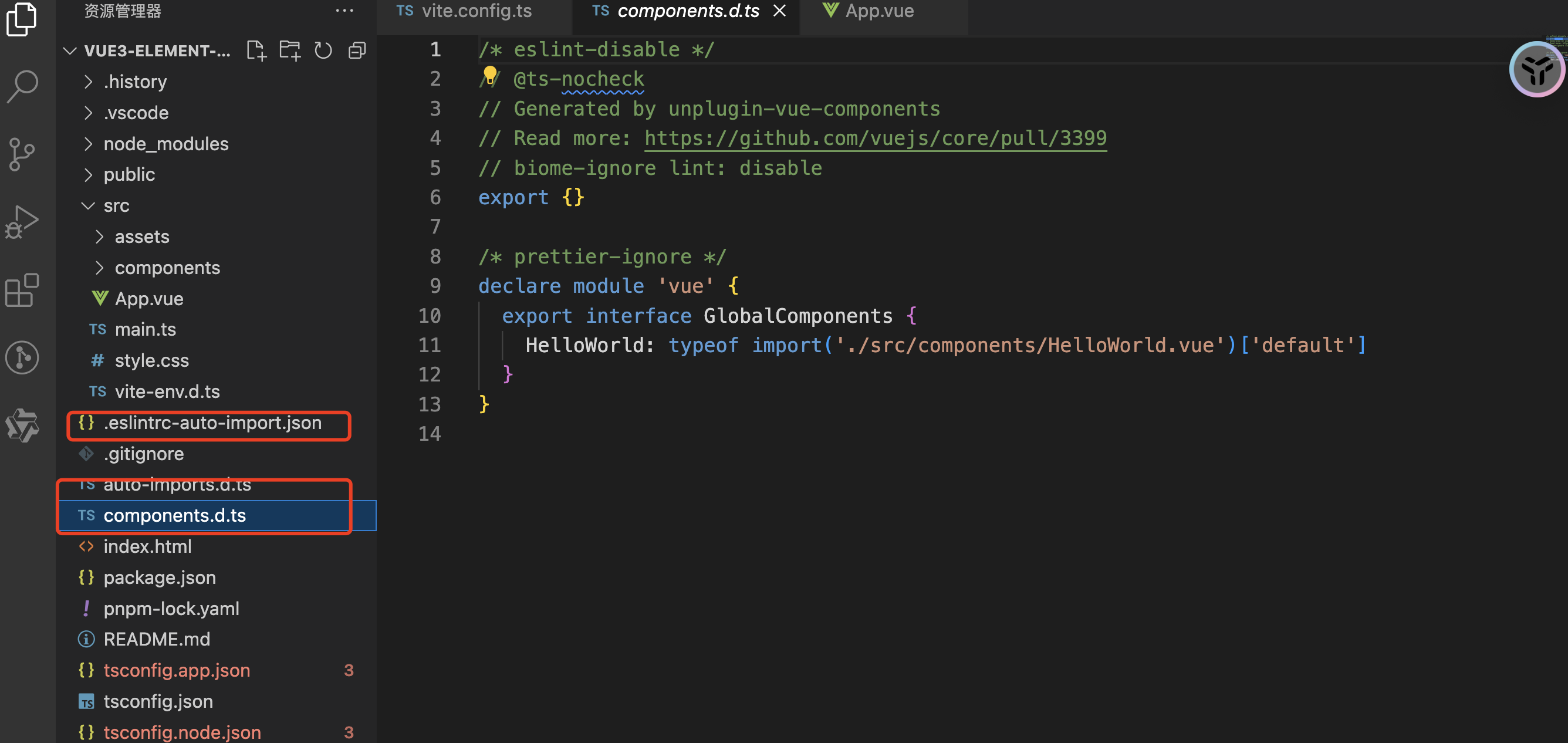Open the github.com/vuejs/core pull link
The width and height of the screenshot is (1568, 743).
point(875,138)
